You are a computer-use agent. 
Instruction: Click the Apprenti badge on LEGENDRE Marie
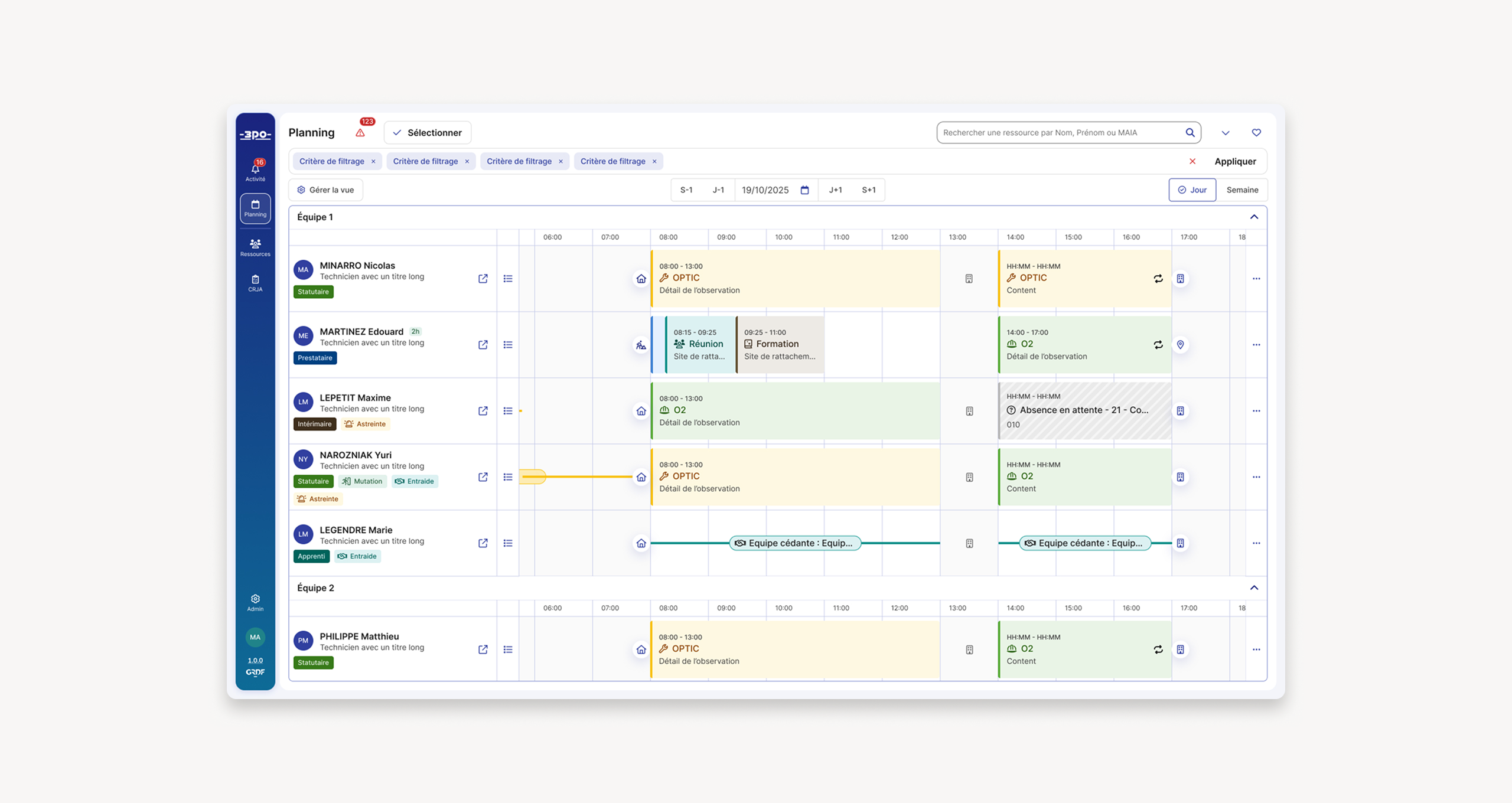pos(311,556)
